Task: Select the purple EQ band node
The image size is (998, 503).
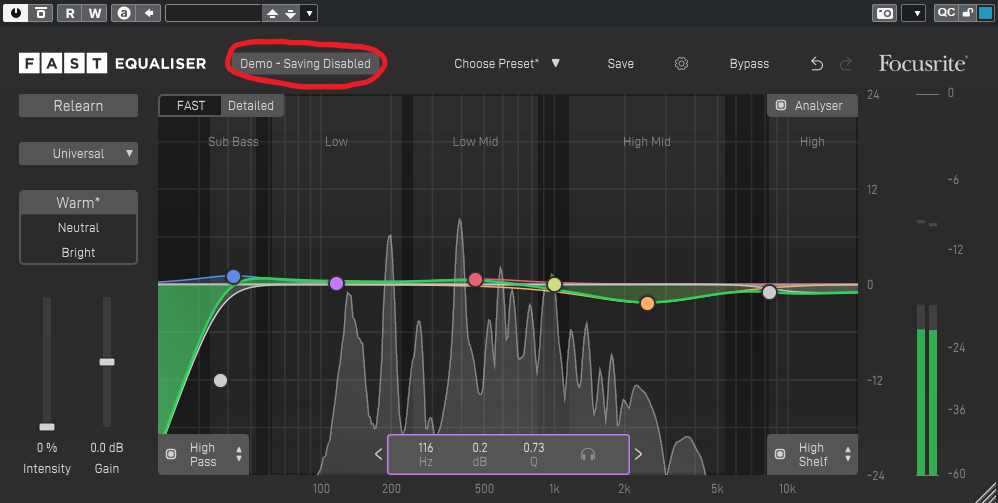Action: 336,283
